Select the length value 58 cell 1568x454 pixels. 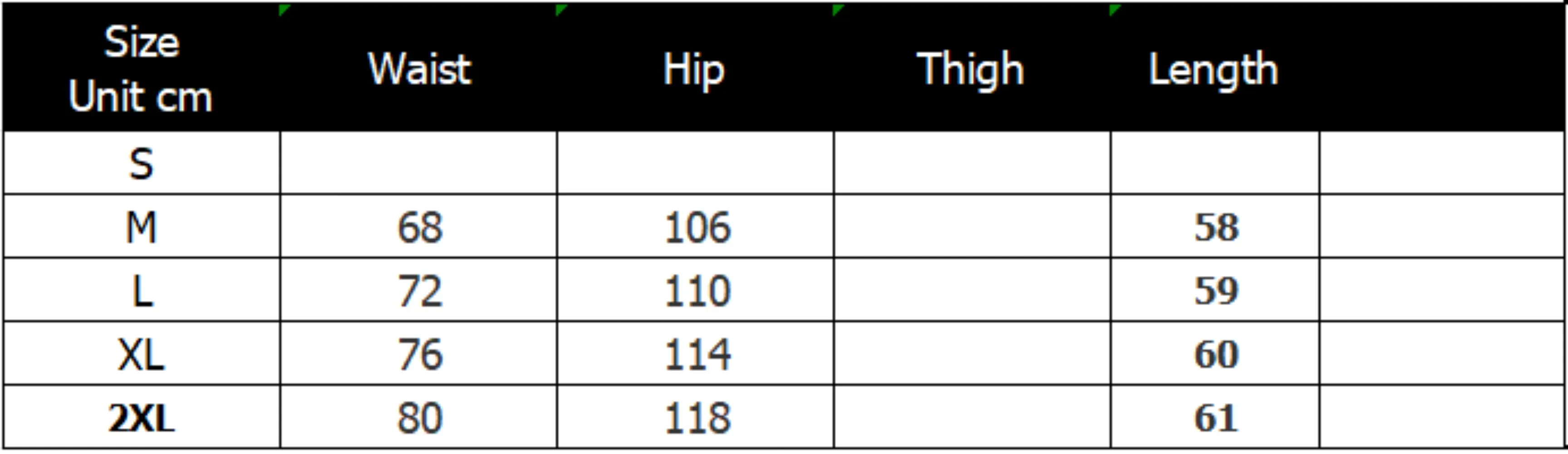[1215, 227]
